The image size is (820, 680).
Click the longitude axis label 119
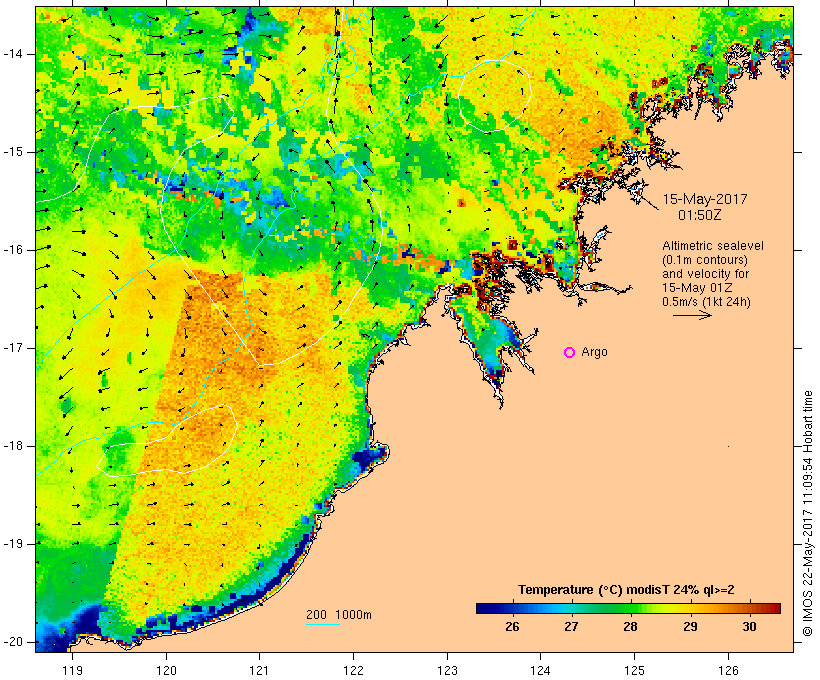(x=72, y=671)
